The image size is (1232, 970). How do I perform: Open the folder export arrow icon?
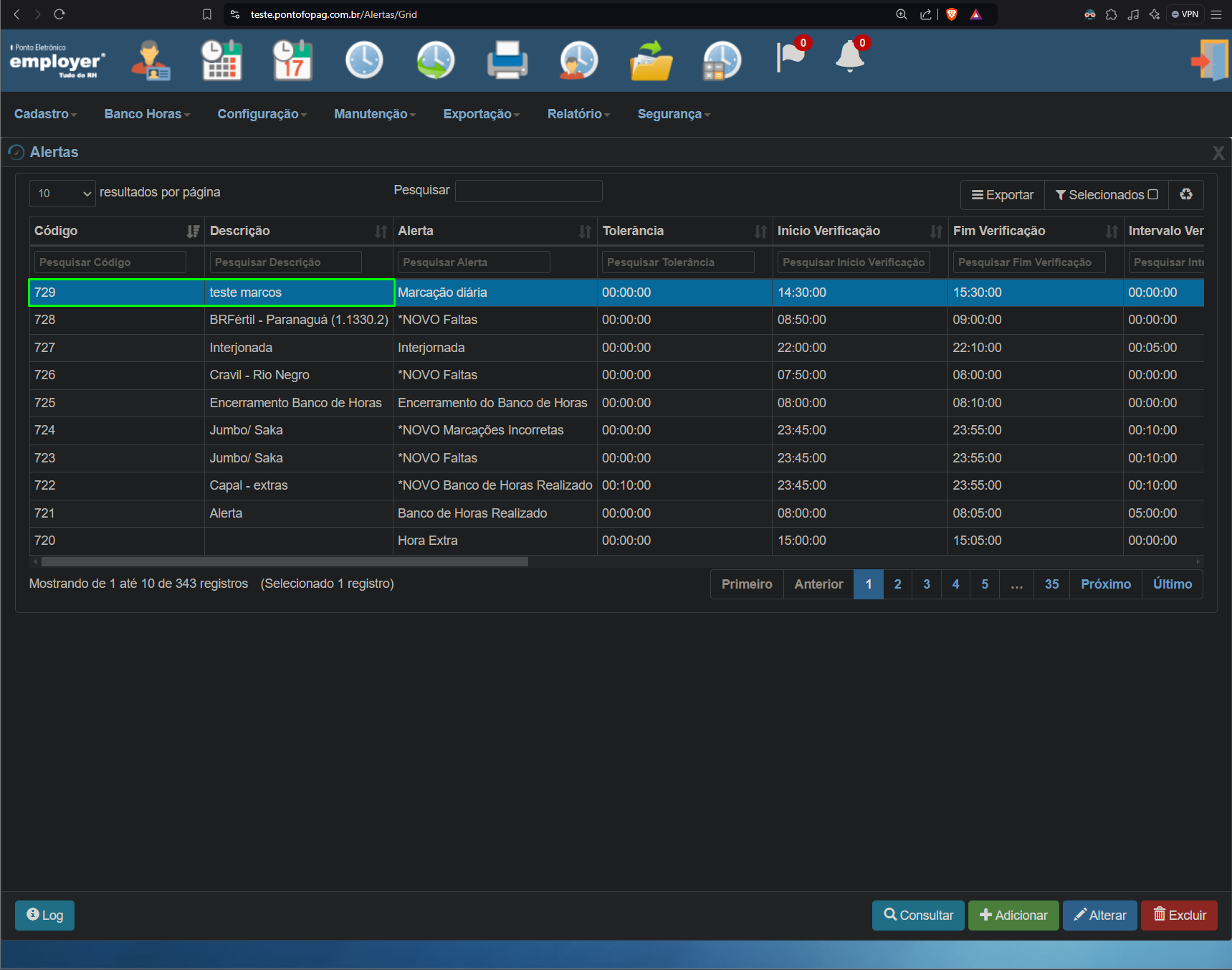(651, 60)
